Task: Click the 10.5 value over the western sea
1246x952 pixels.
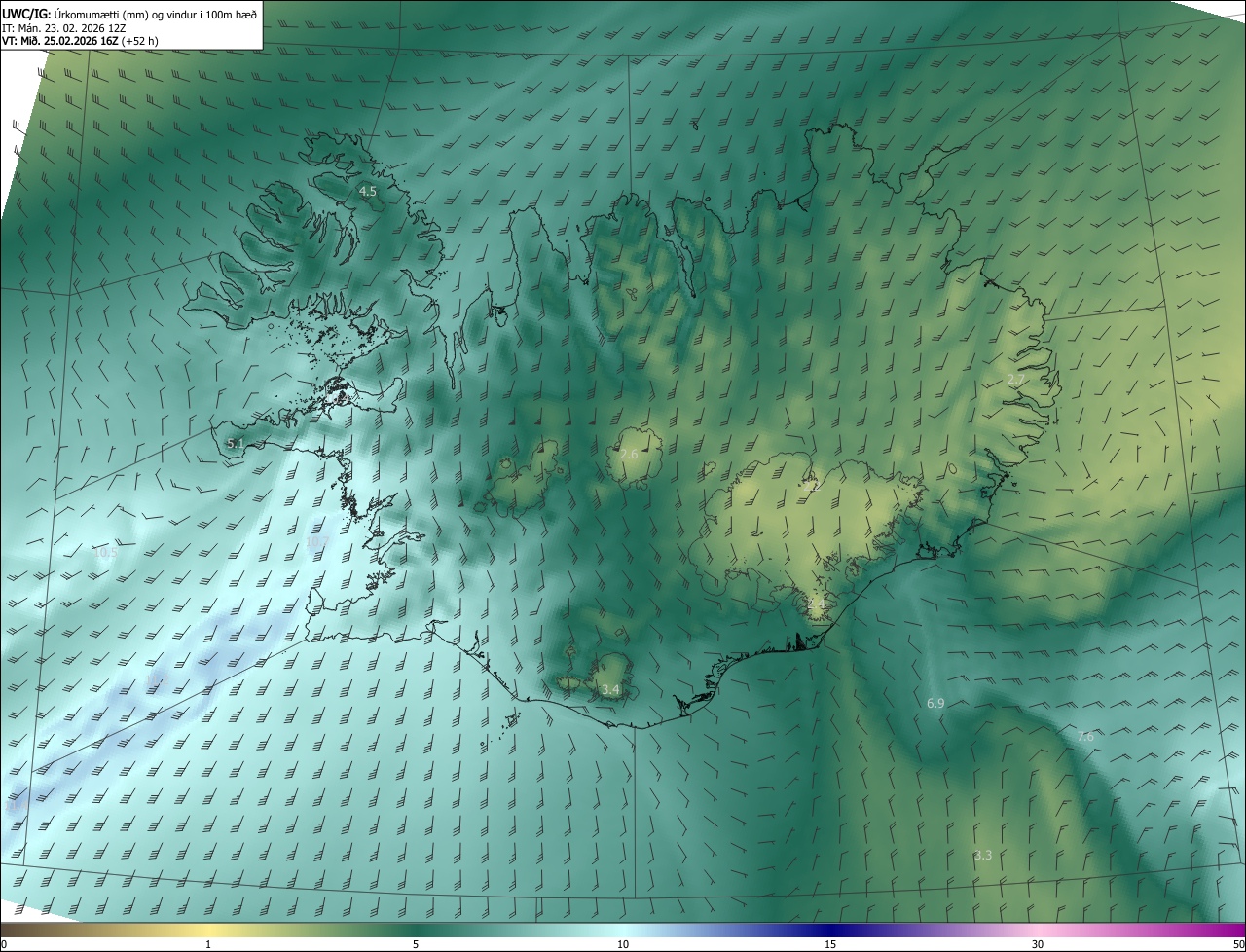Action: click(106, 552)
